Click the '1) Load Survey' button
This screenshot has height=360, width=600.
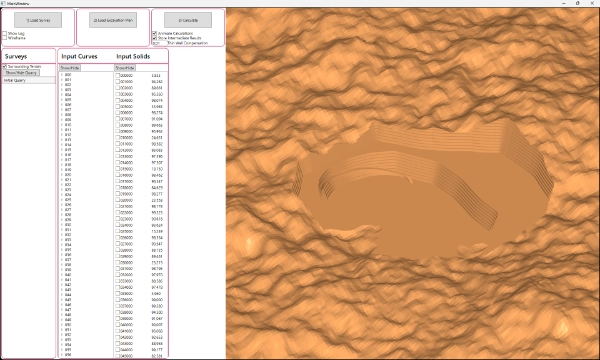[38, 20]
